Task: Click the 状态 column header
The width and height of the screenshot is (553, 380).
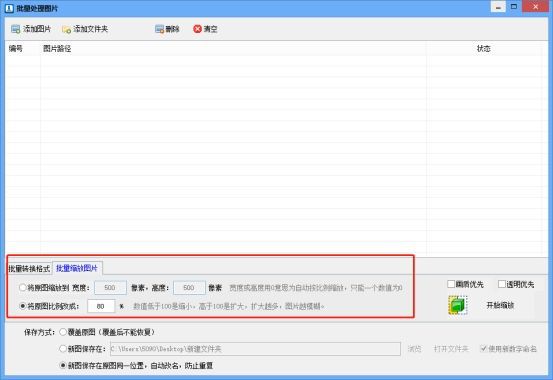Action: 484,48
